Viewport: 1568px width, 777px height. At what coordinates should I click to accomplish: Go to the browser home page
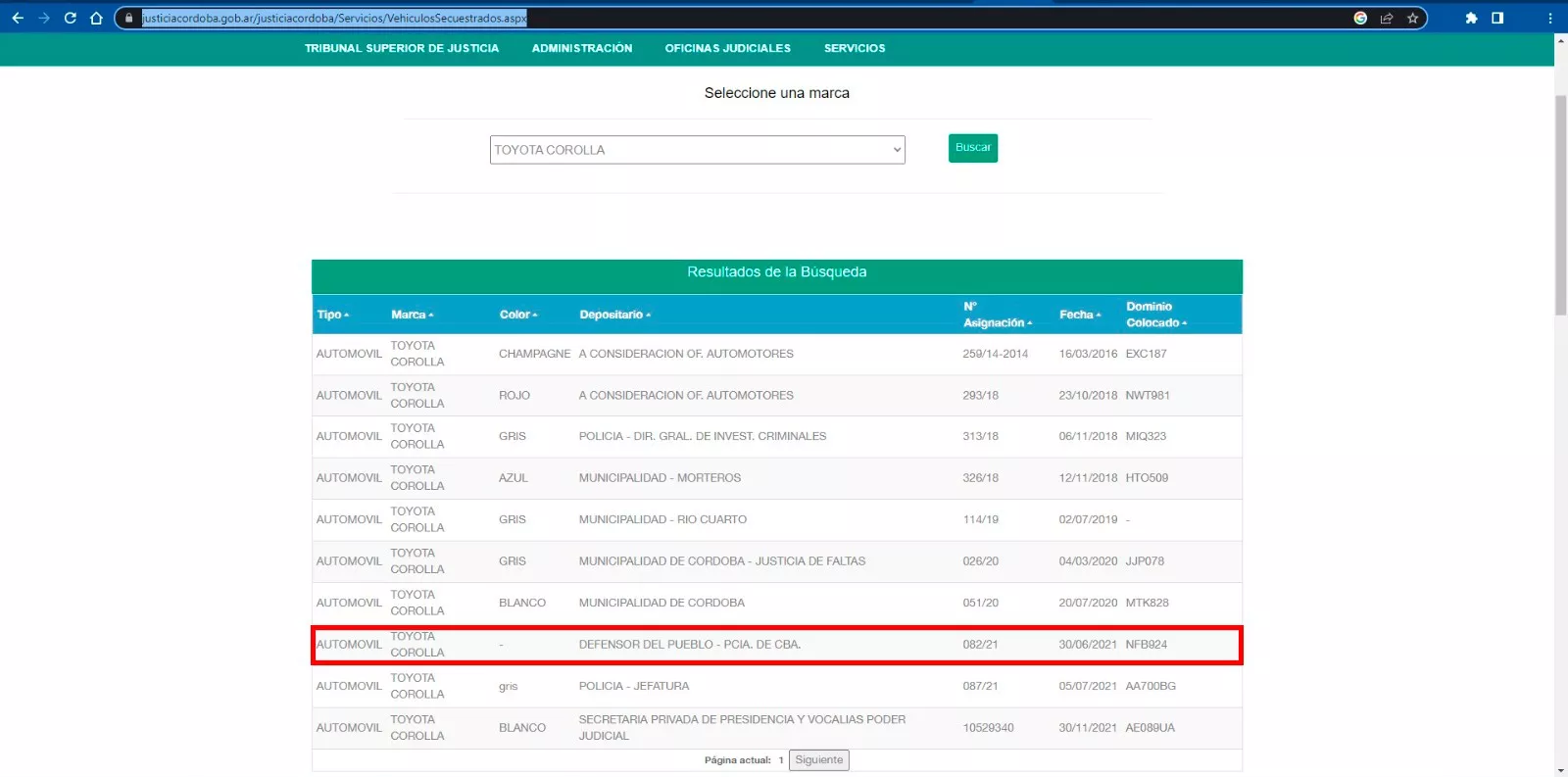point(96,18)
